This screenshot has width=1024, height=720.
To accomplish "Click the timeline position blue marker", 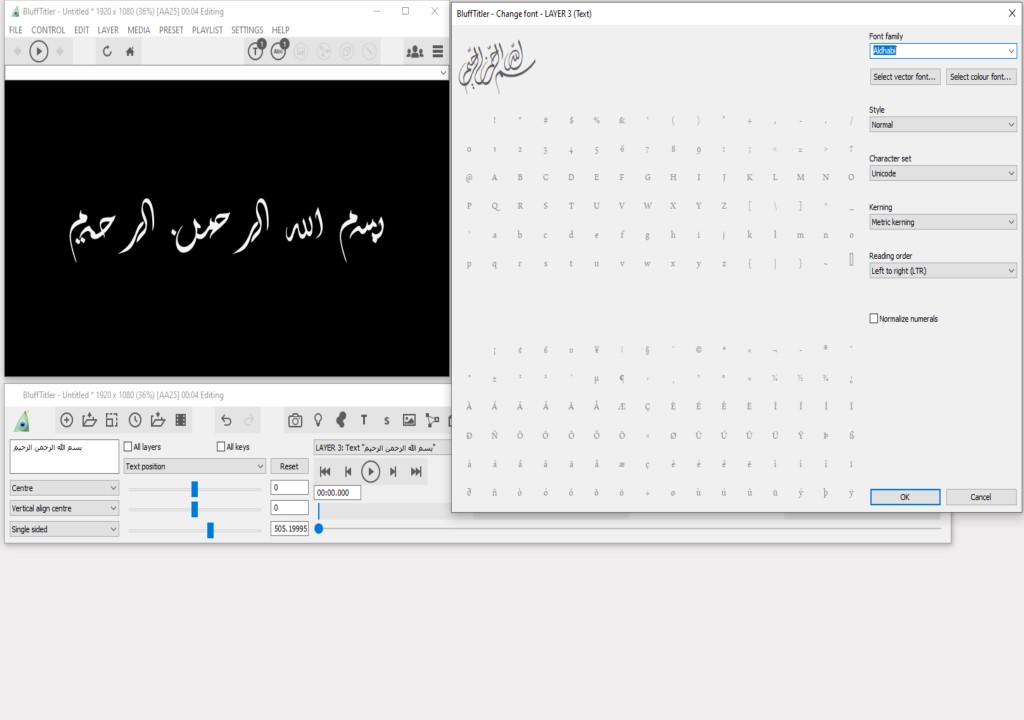I will click(319, 528).
